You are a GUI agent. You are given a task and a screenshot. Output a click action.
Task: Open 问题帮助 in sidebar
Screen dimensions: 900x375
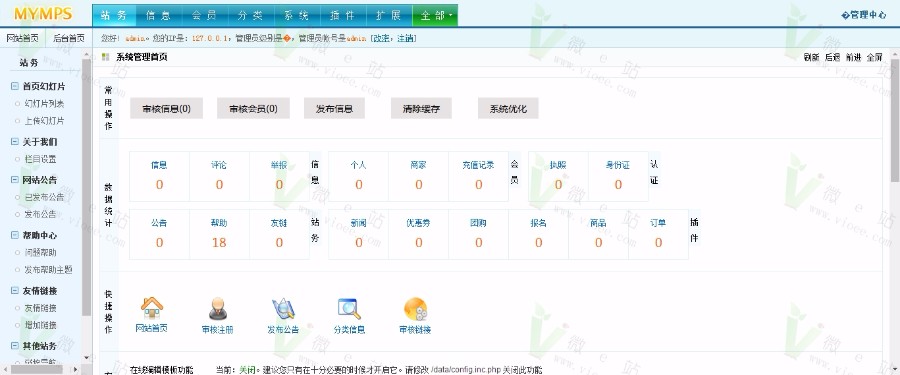coord(40,253)
